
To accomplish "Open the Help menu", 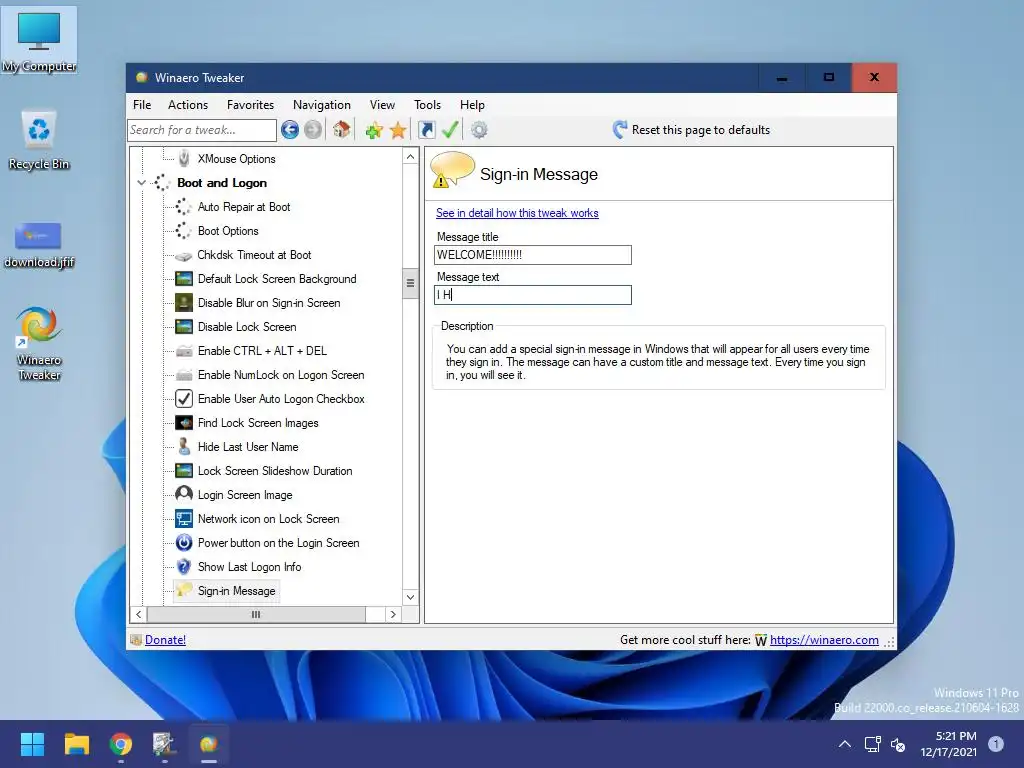I will pyautogui.click(x=472, y=104).
